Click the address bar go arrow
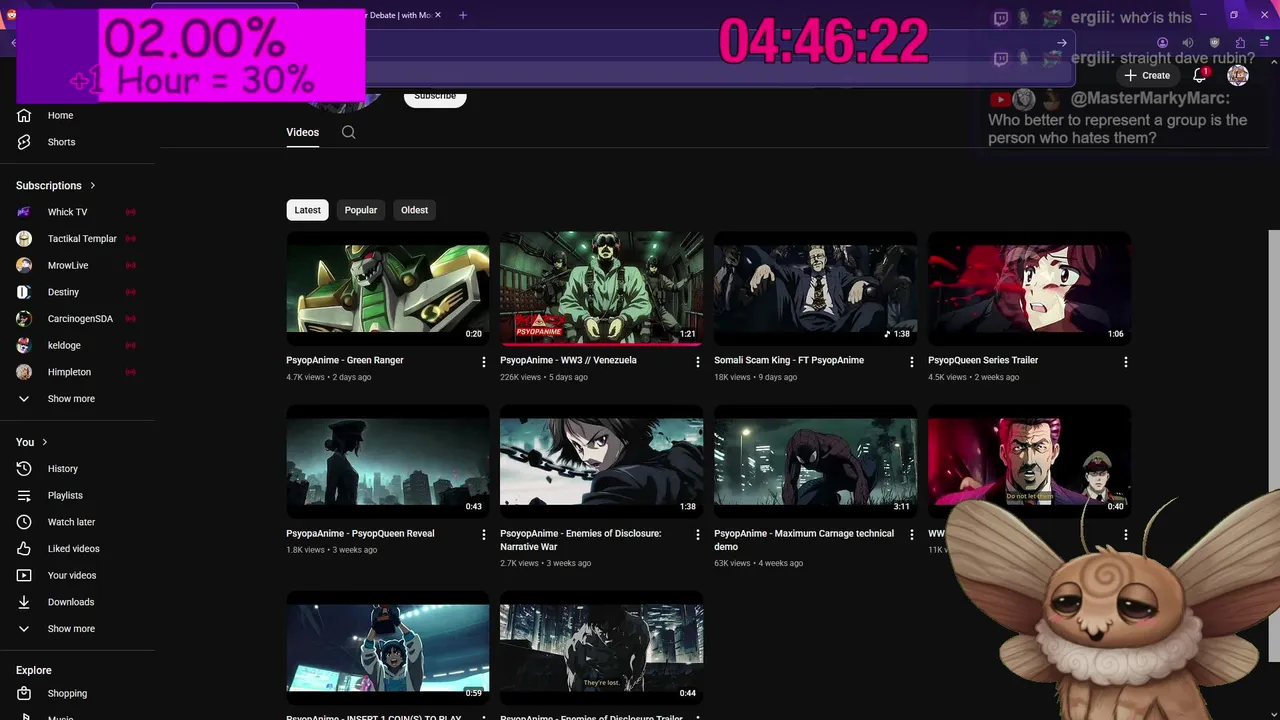 pos(1062,43)
